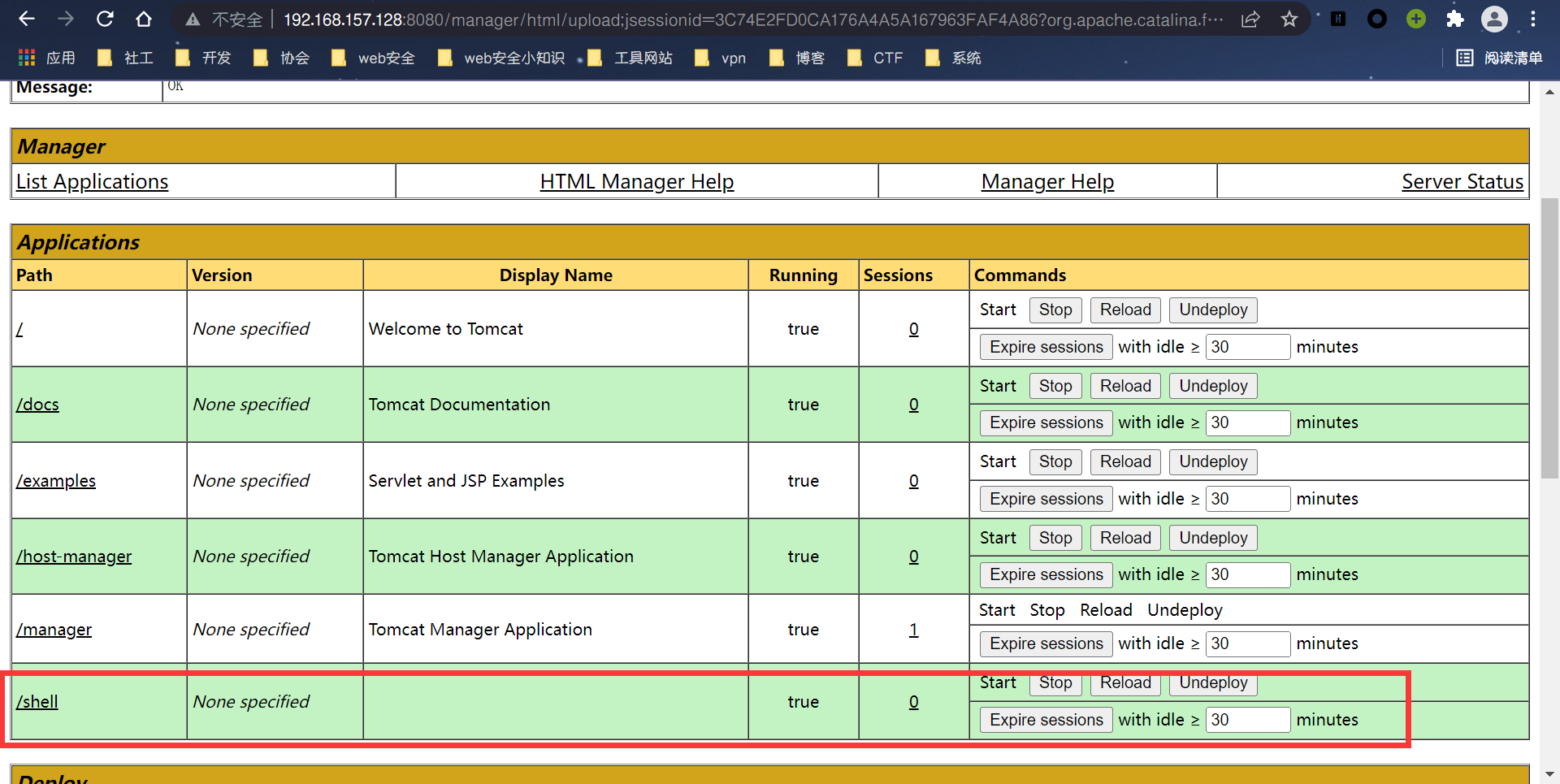Viewport: 1560px width, 784px height.
Task: Open the /manager application link
Action: click(x=54, y=630)
